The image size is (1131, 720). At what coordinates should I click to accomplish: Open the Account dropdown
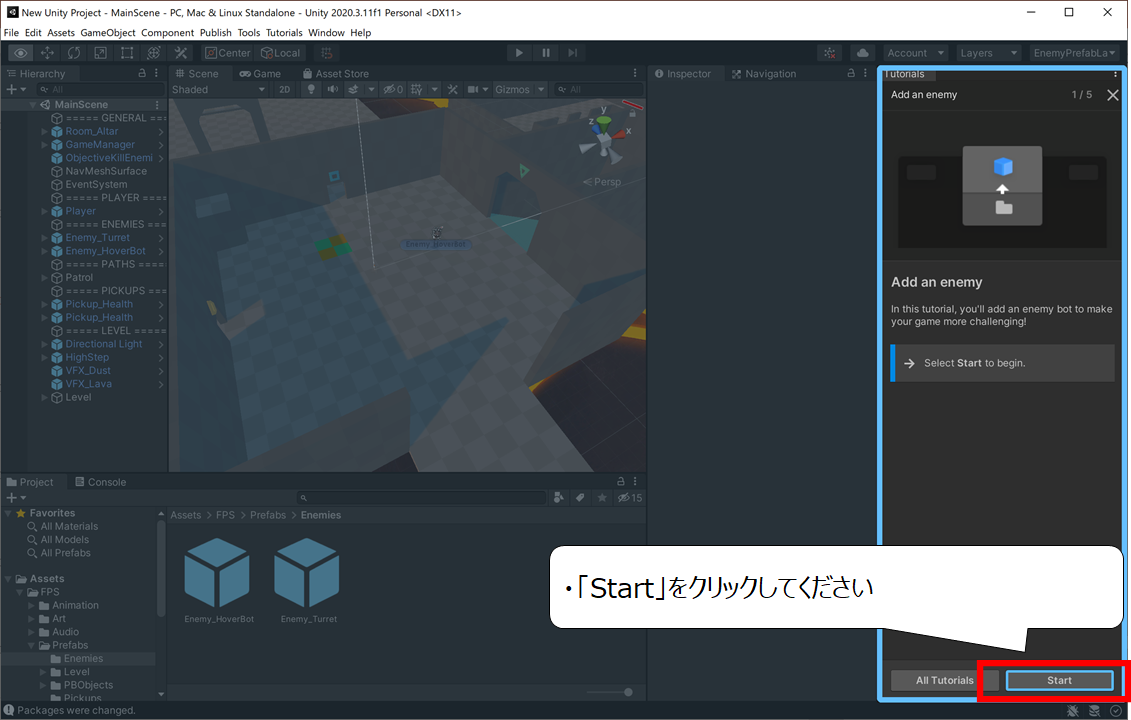(915, 53)
